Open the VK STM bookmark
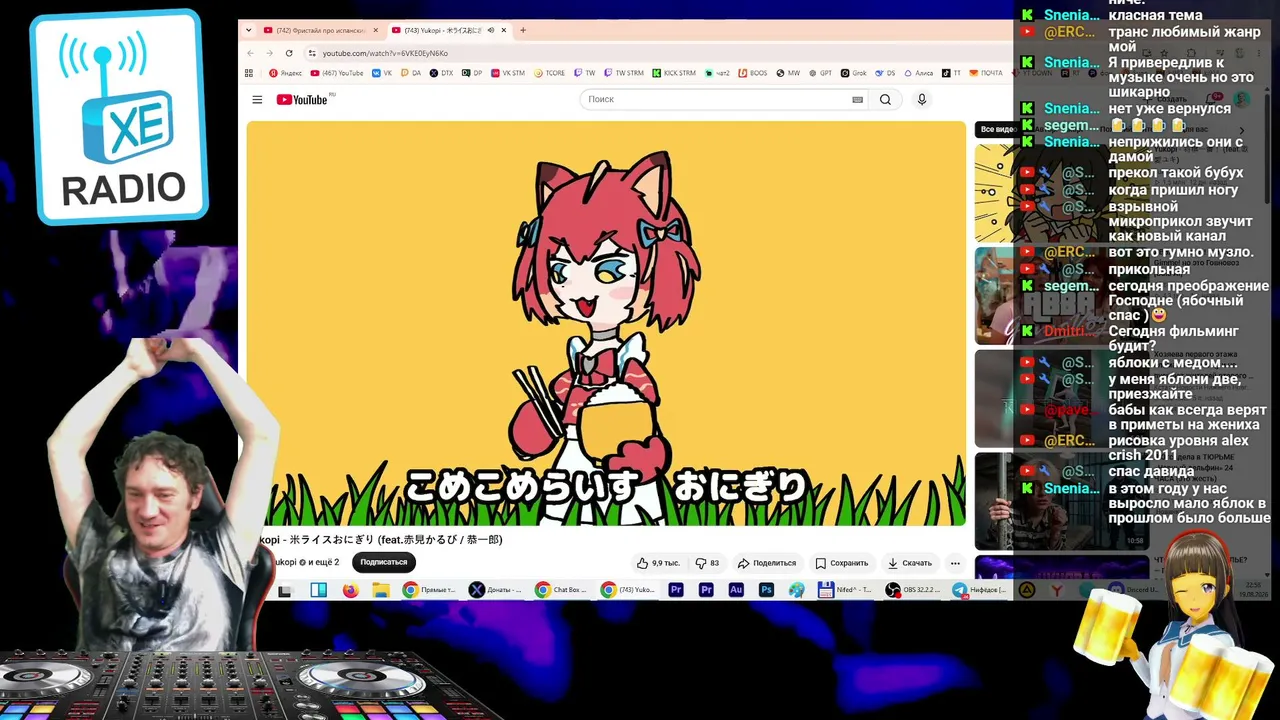Image resolution: width=1280 pixels, height=720 pixels. click(x=507, y=73)
